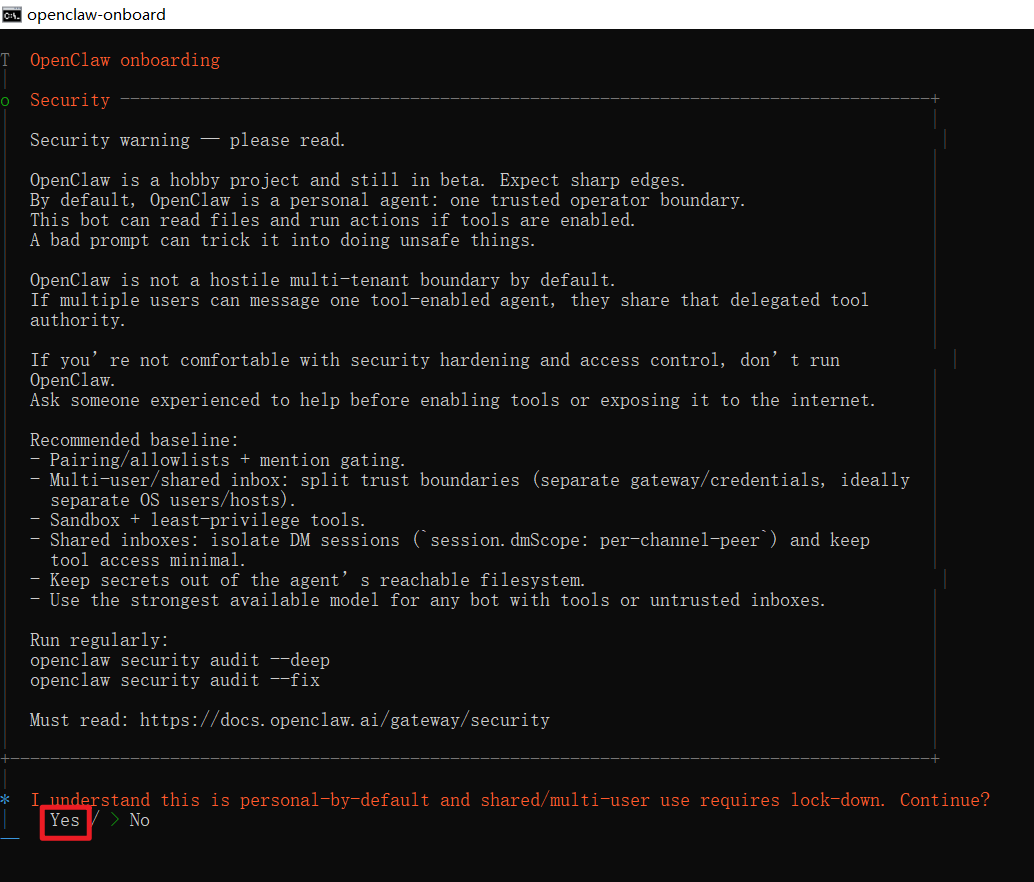Click the 'Sandbox + least-privilege tools.' line
This screenshot has width=1034, height=882.
pos(207,519)
